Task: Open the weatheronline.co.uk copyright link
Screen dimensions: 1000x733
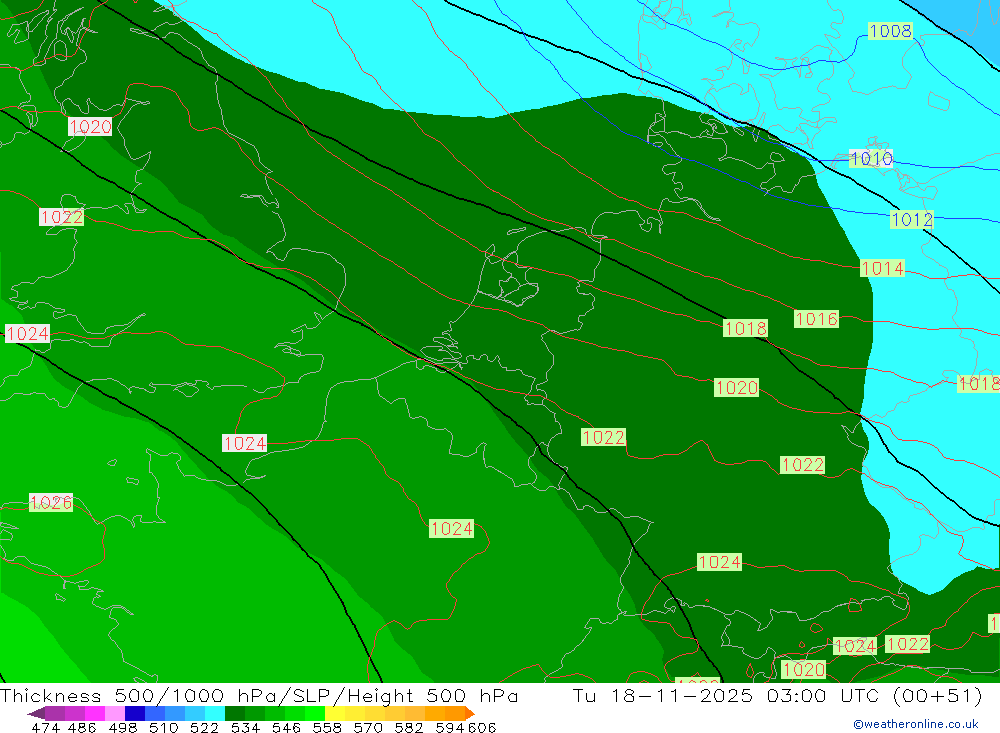Action: click(x=916, y=724)
